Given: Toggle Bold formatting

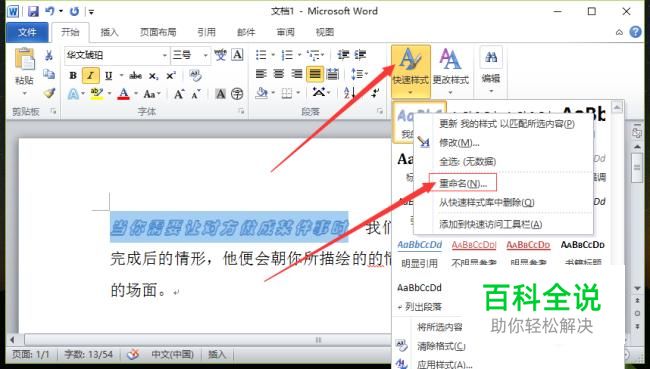Looking at the screenshot, I should (x=73, y=75).
